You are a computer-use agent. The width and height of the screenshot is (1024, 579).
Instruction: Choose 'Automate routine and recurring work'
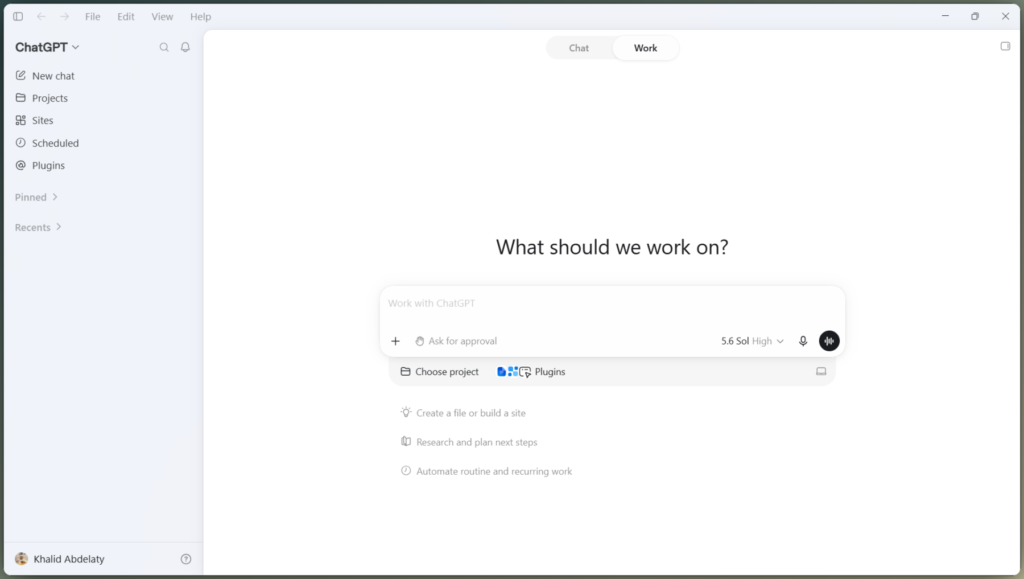487,471
